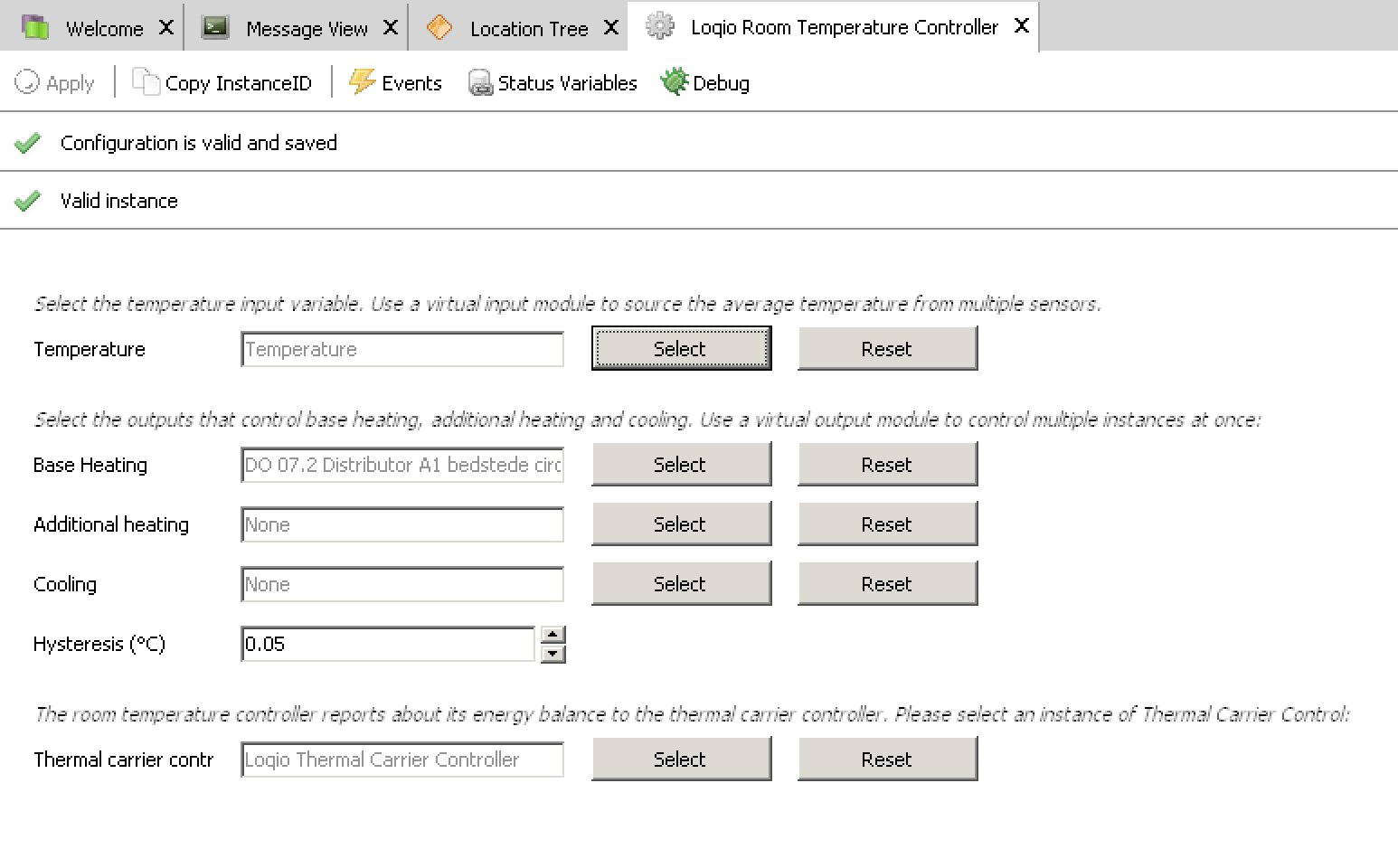This screenshot has height=868, width=1398.
Task: Click the Copy InstanceID icon
Action: click(x=145, y=82)
